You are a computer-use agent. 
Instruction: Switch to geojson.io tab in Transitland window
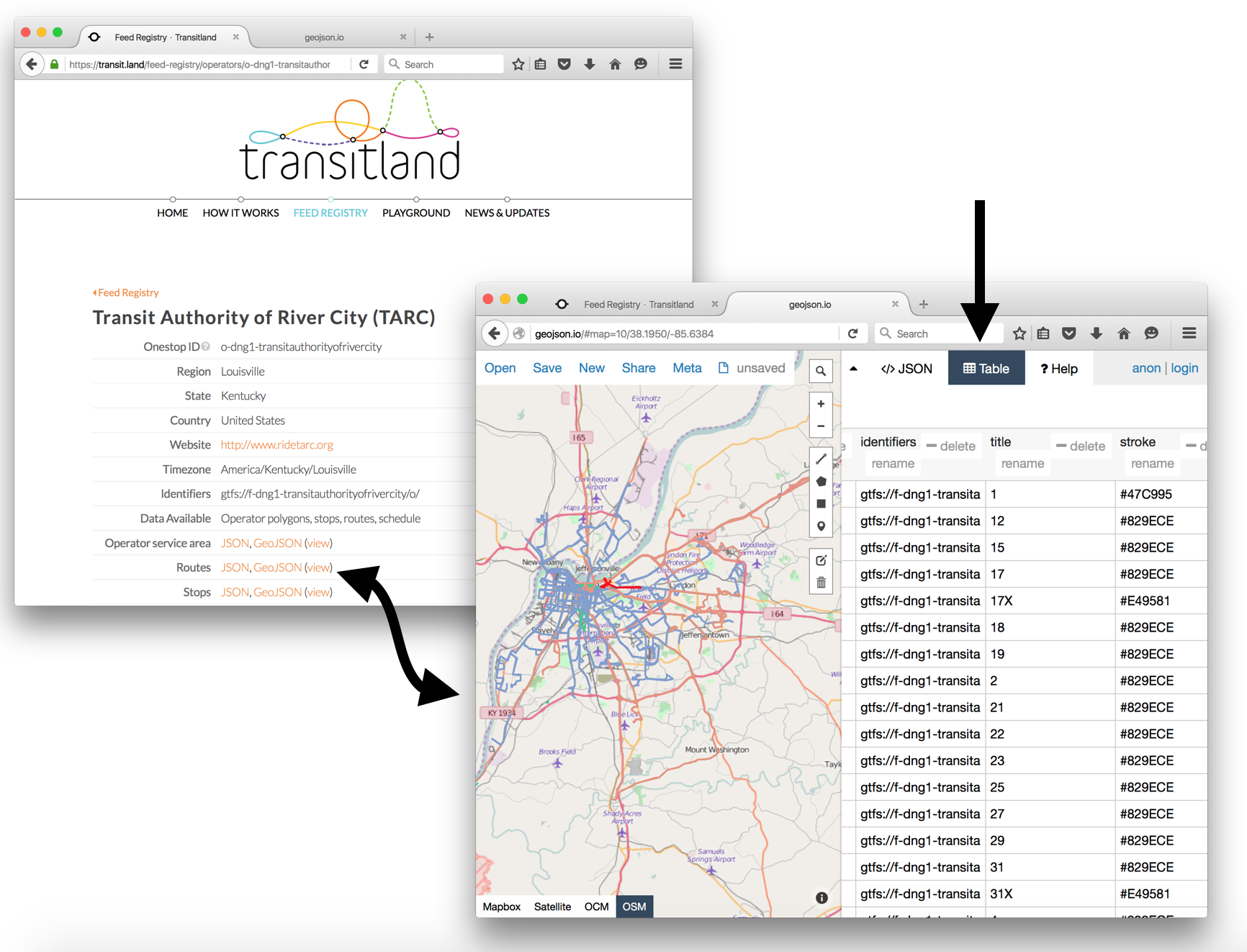[x=324, y=37]
